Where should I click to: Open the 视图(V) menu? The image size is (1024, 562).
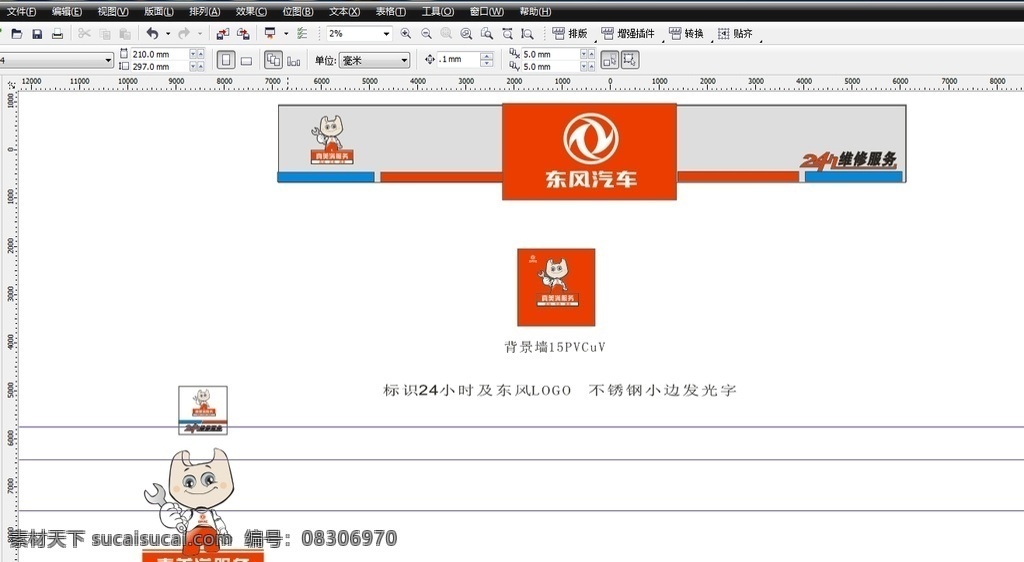pyautogui.click(x=113, y=12)
